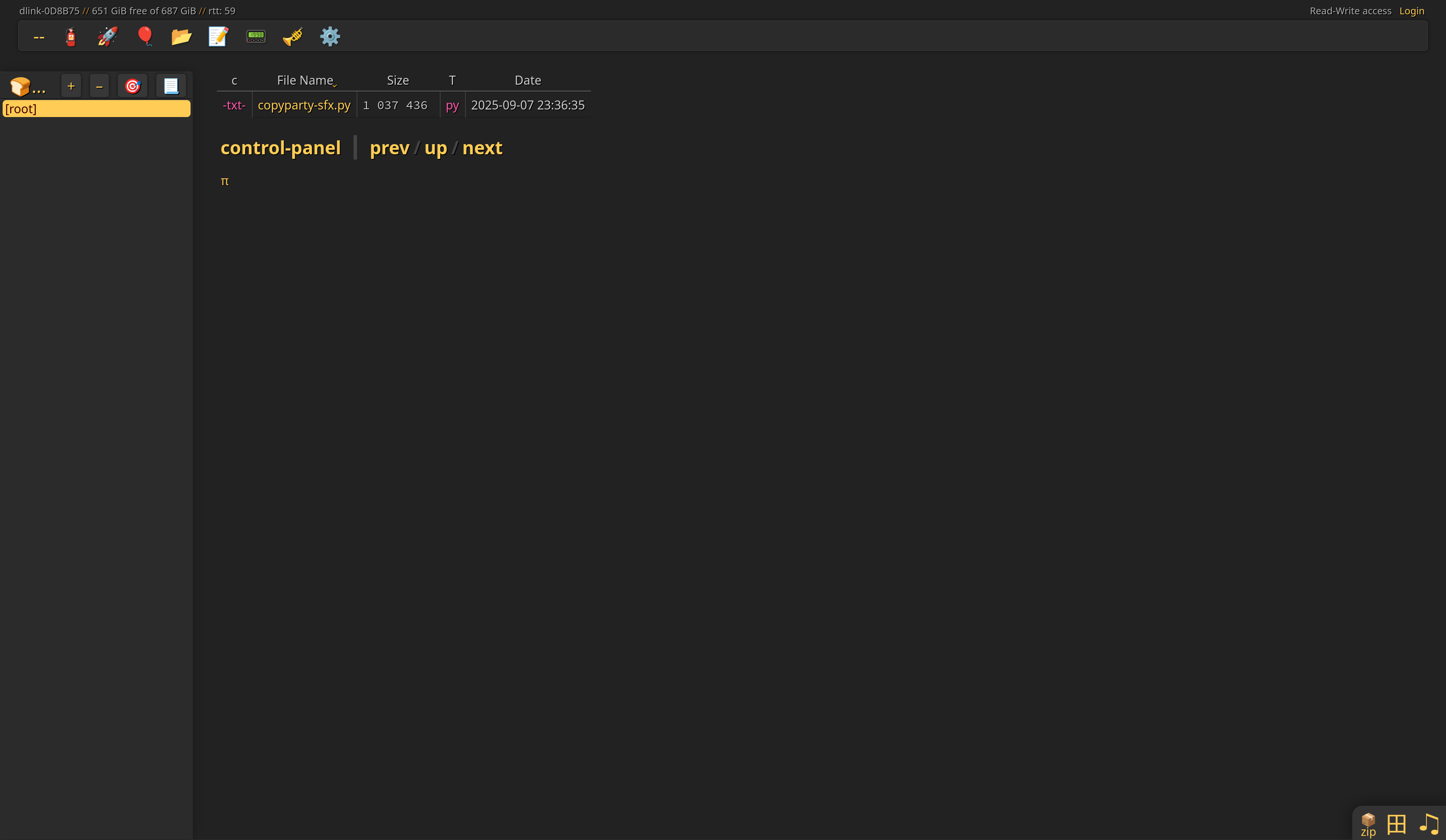Sort files by the Date column
The image size is (1446, 840).
point(527,80)
